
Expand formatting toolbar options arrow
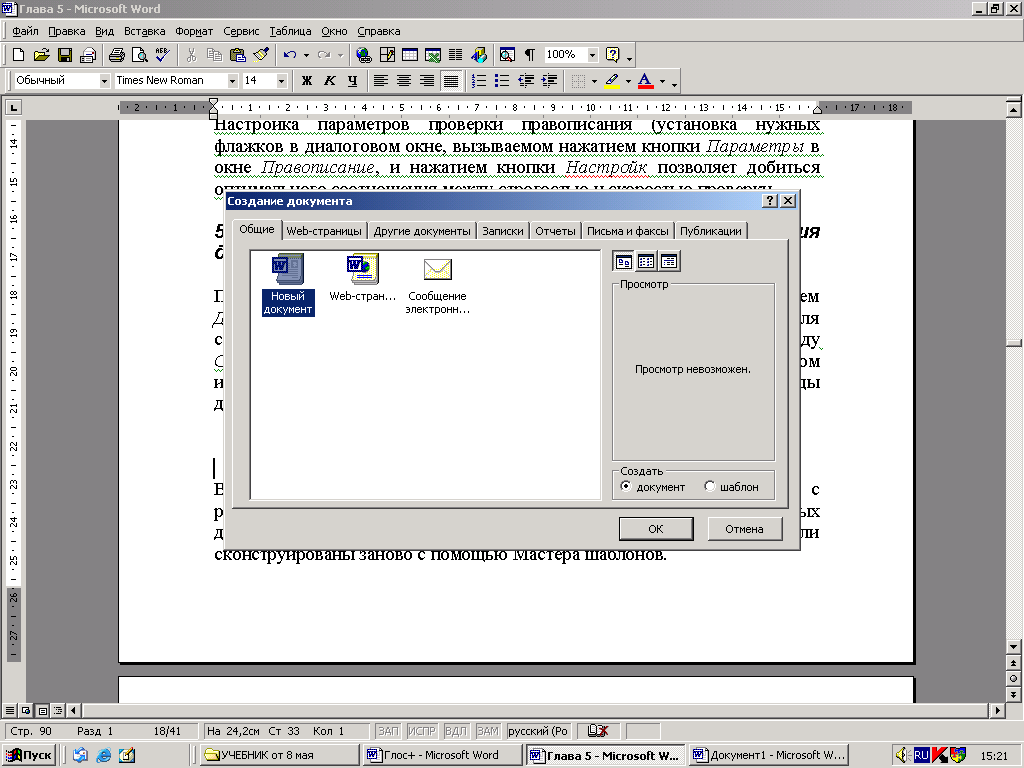coord(675,82)
